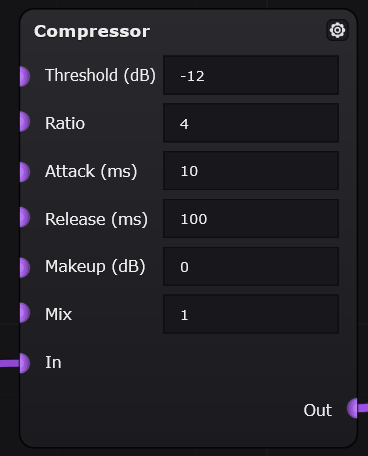Click the Release (ms) label
368x456 pixels.
click(96, 219)
